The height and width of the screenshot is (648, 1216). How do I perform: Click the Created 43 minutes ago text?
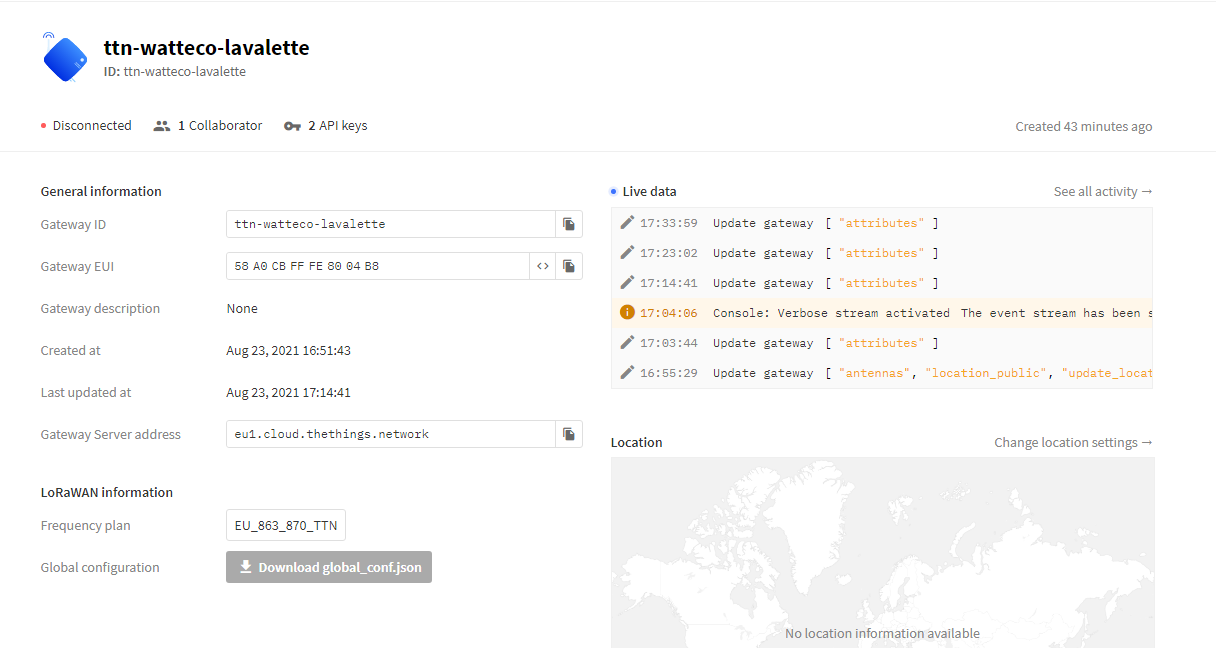coord(1084,126)
